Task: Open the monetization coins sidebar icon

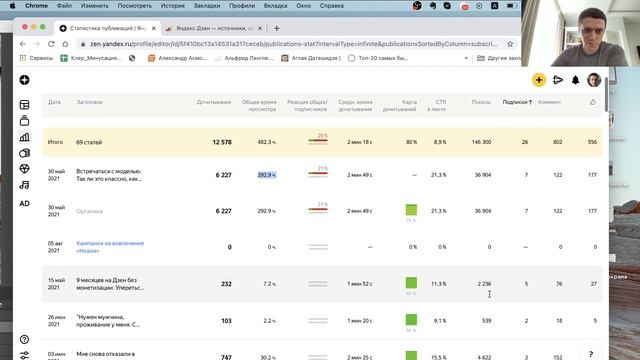Action: tap(24, 153)
